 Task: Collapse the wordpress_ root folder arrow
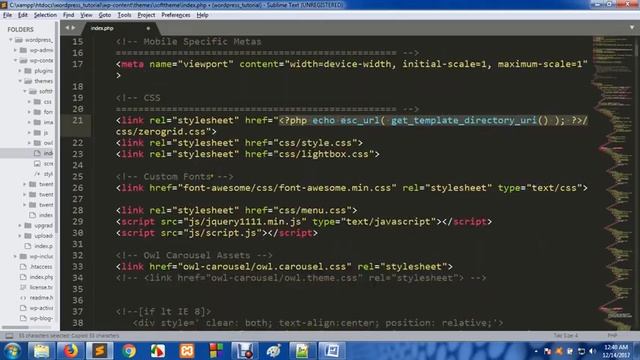pyautogui.click(x=11, y=40)
